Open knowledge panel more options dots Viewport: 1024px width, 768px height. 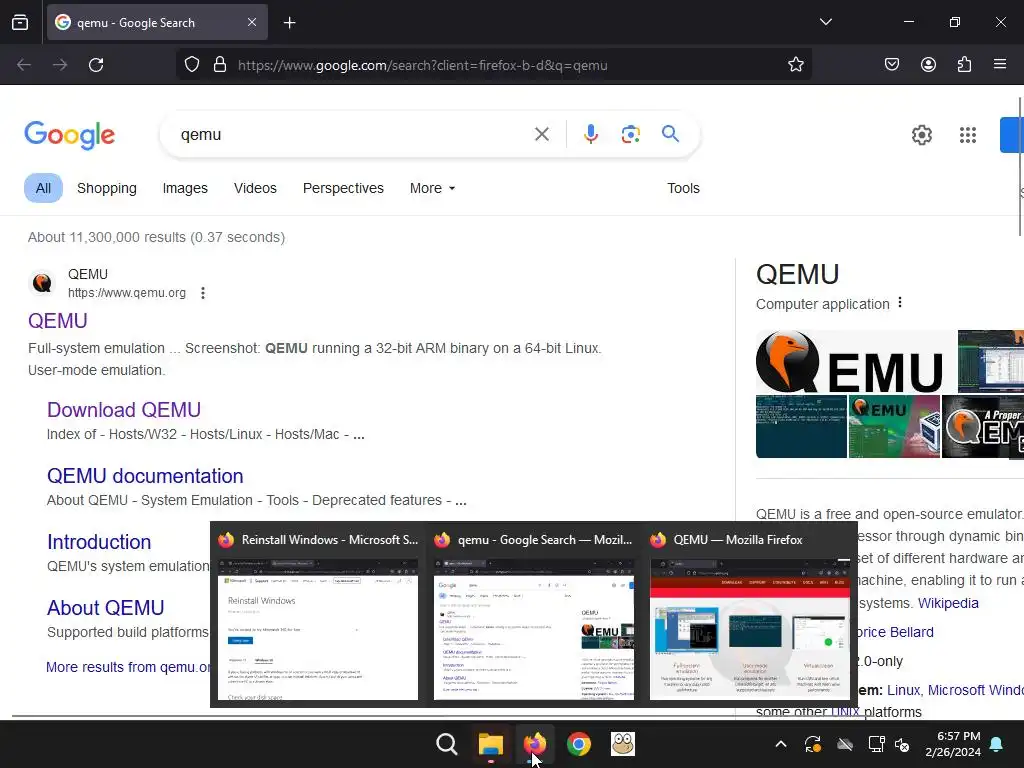[900, 302]
